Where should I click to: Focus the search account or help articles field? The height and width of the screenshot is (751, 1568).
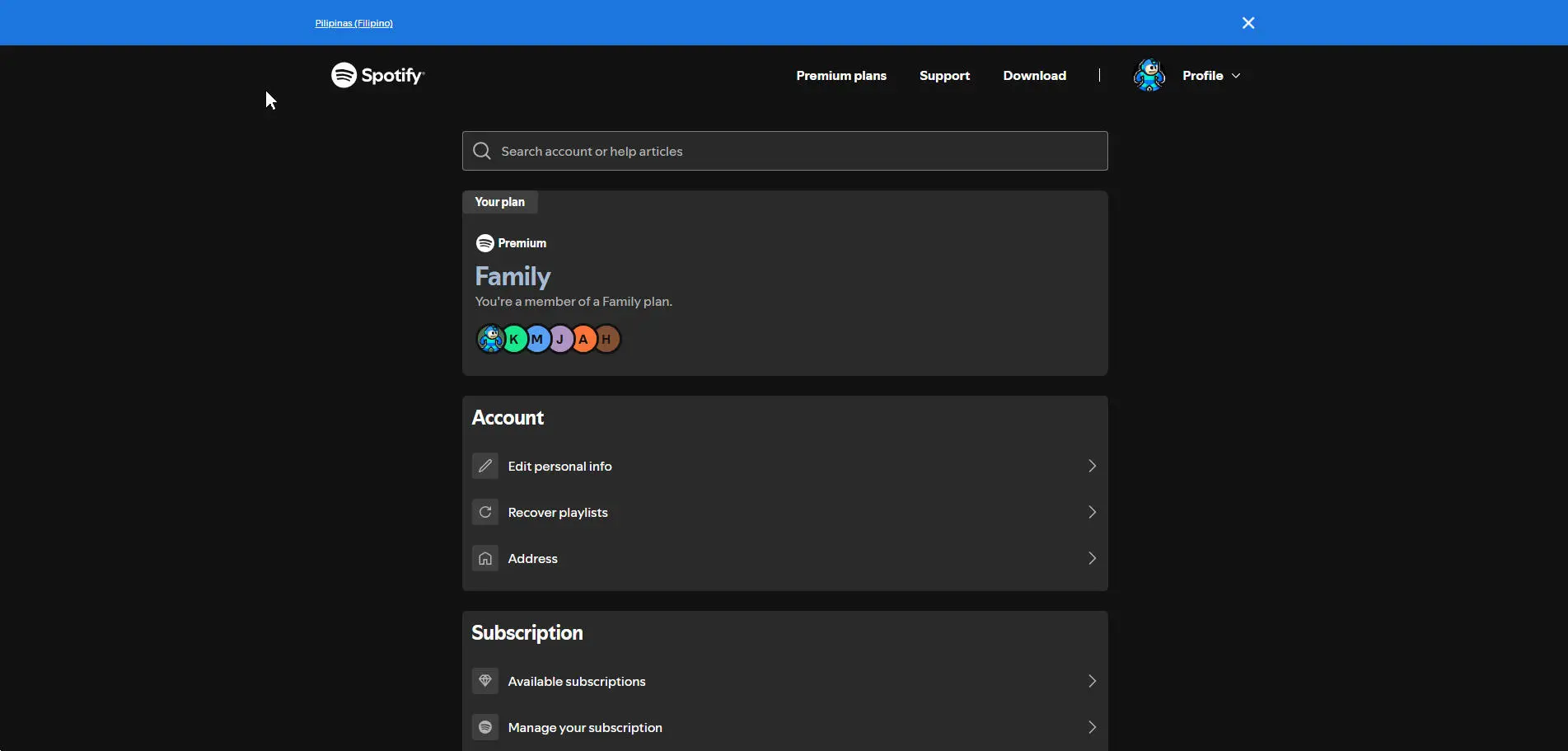[784, 151]
